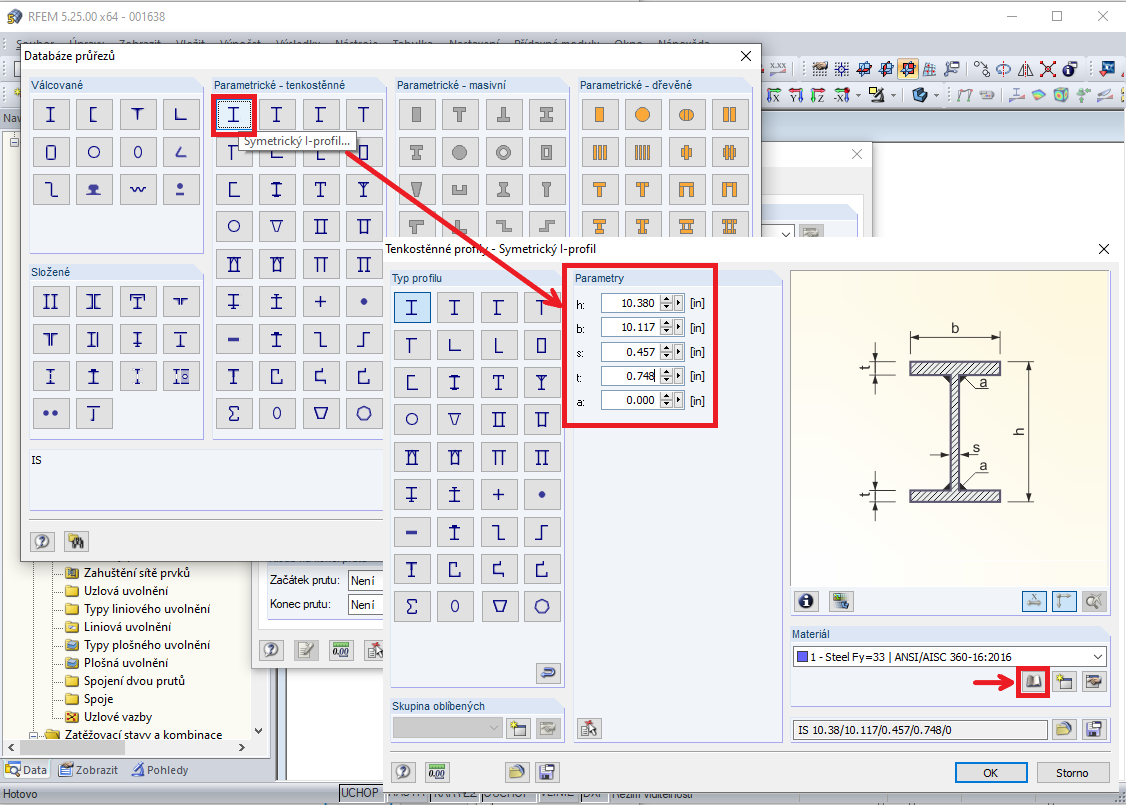Save cross-section with floppy icon beside name field

(1094, 730)
